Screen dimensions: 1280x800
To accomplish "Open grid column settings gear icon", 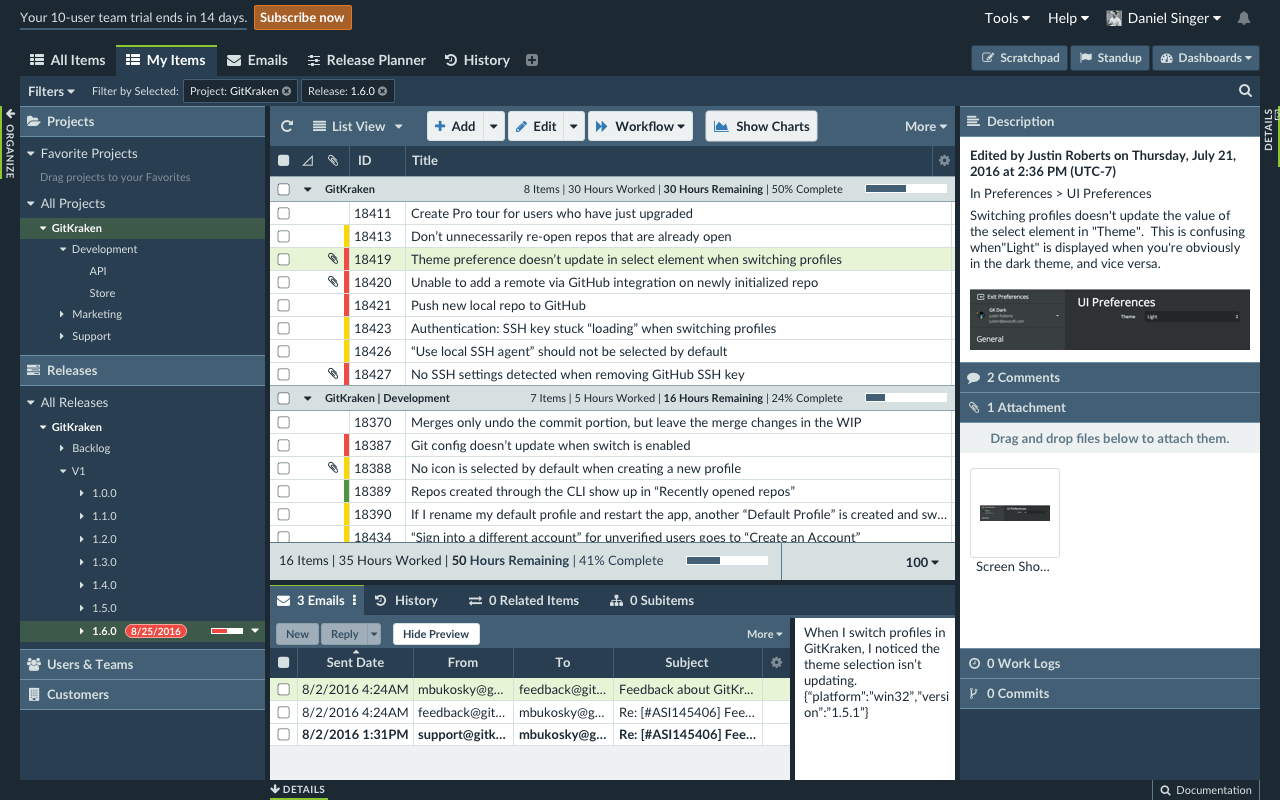I will click(944, 160).
